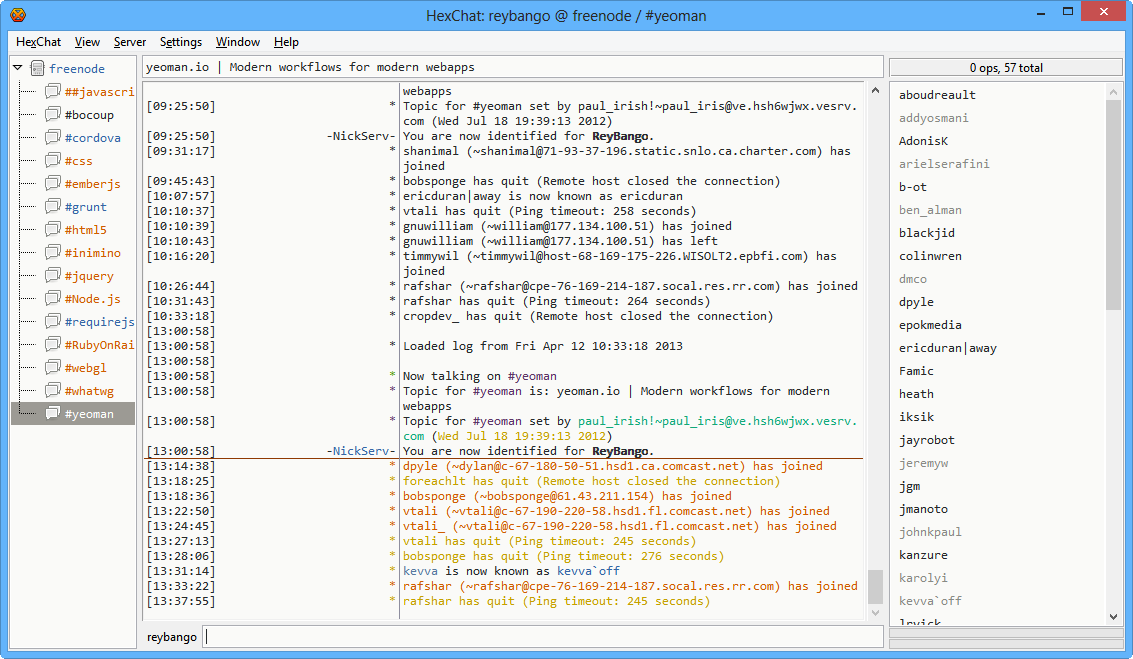Click the #jquery channel icon

pos(52,275)
